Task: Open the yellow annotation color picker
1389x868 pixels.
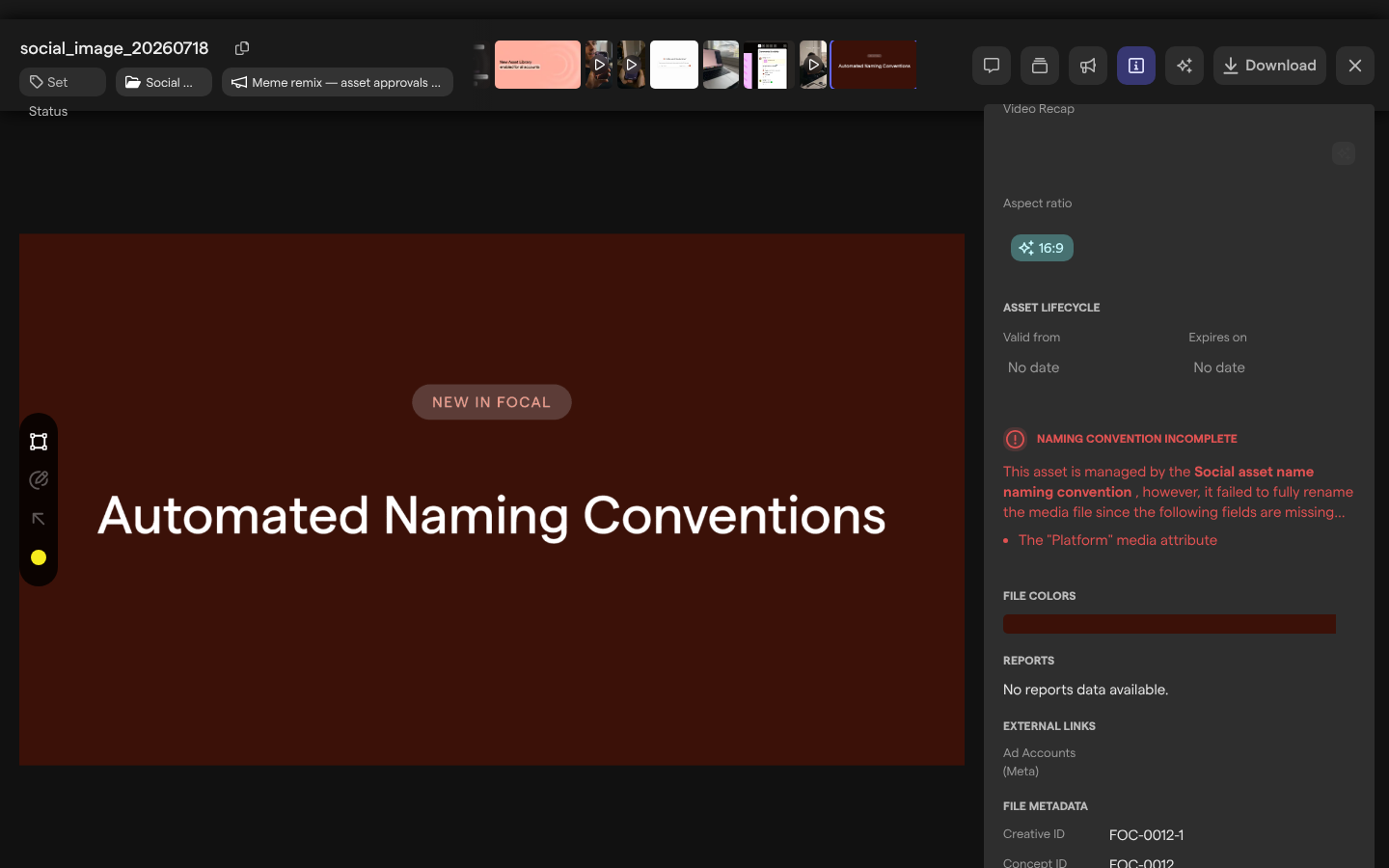Action: point(39,557)
